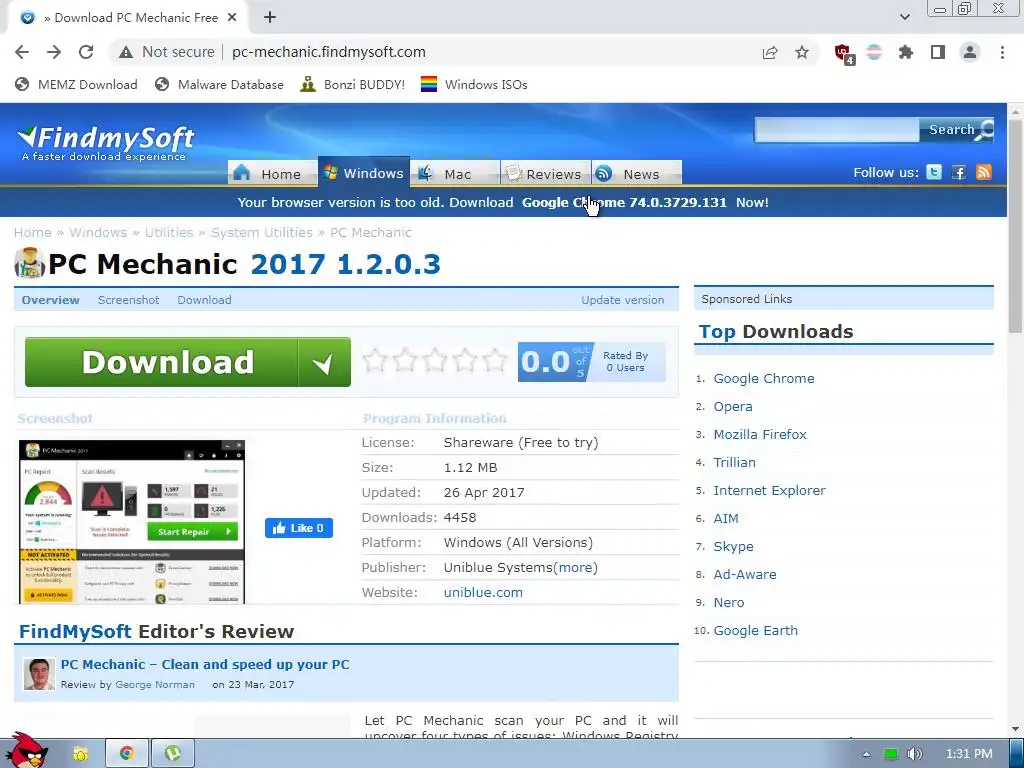
Task: Open the Chrome taskbar icon
Action: 127,754
